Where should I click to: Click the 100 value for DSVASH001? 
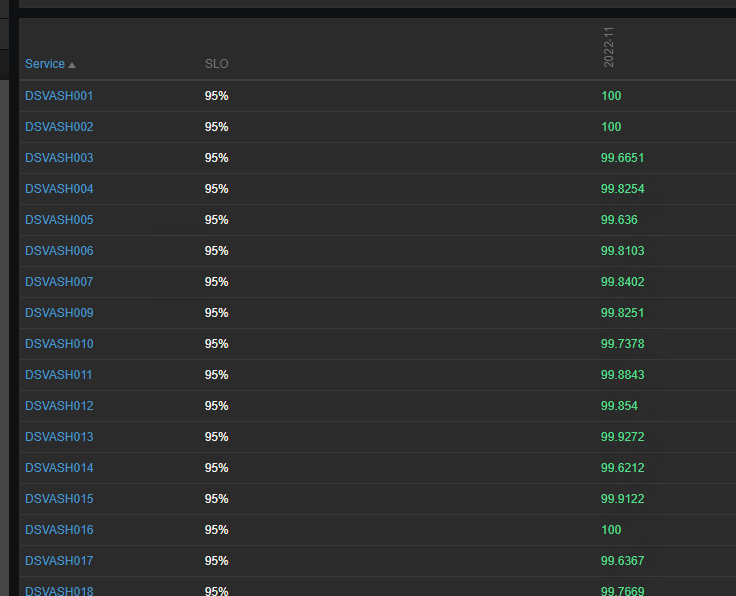(611, 96)
